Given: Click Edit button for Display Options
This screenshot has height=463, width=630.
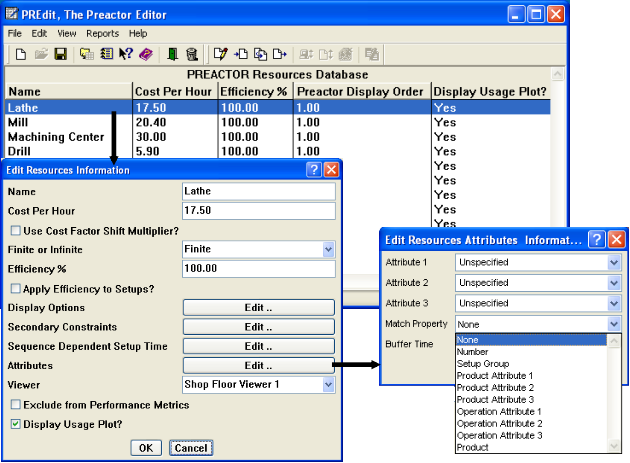Looking at the screenshot, I should tap(259, 307).
